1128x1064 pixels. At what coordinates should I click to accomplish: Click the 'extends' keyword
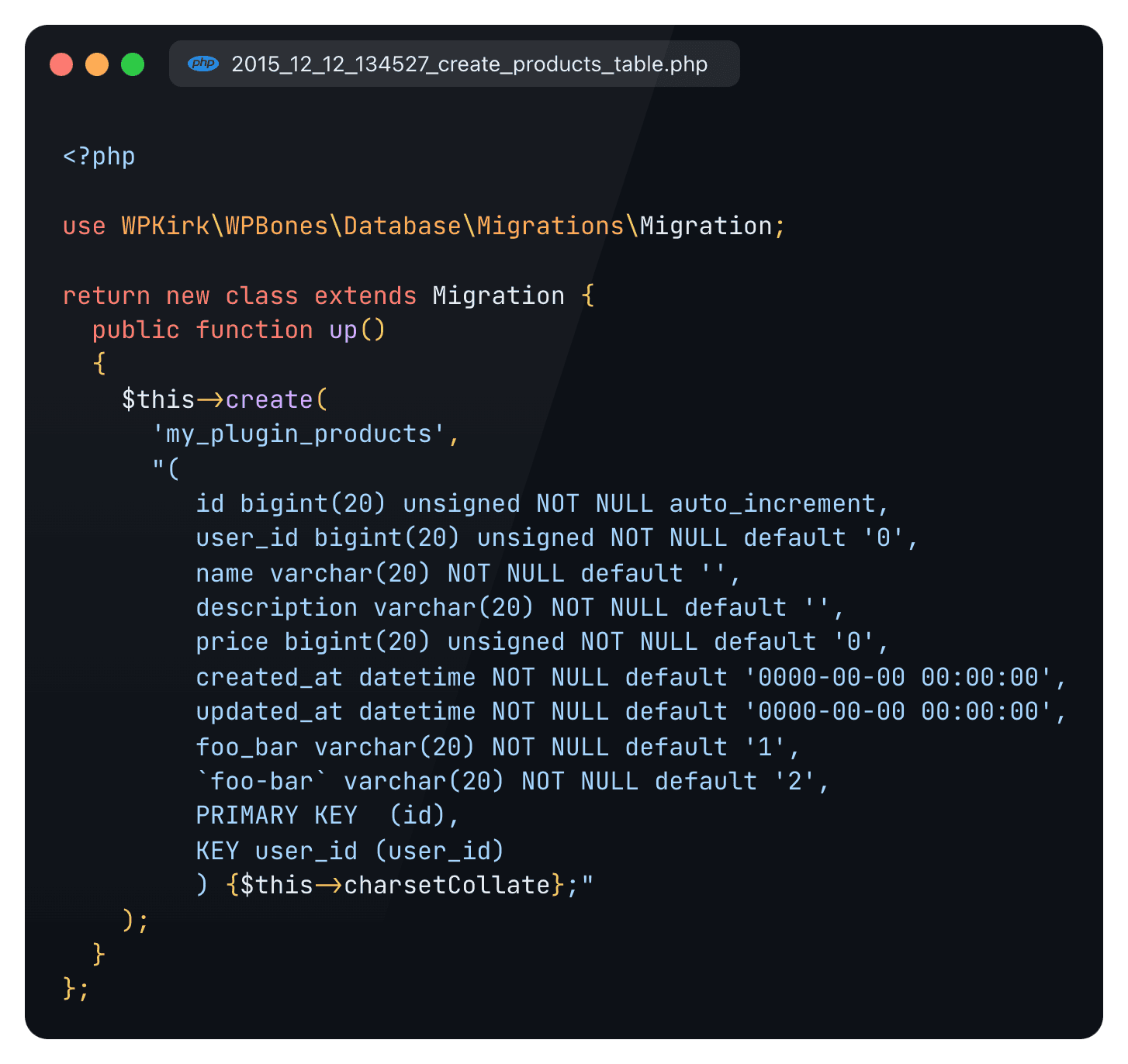click(x=365, y=296)
